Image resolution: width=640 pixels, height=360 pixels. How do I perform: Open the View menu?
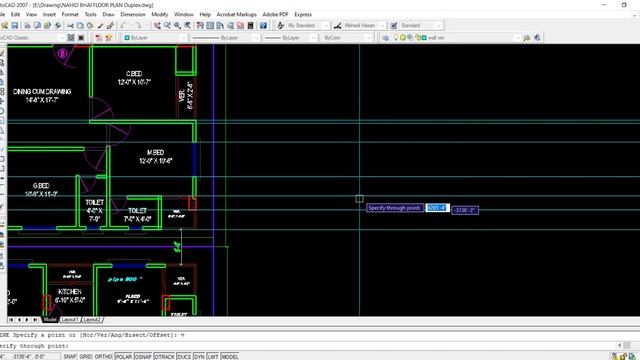click(31, 14)
